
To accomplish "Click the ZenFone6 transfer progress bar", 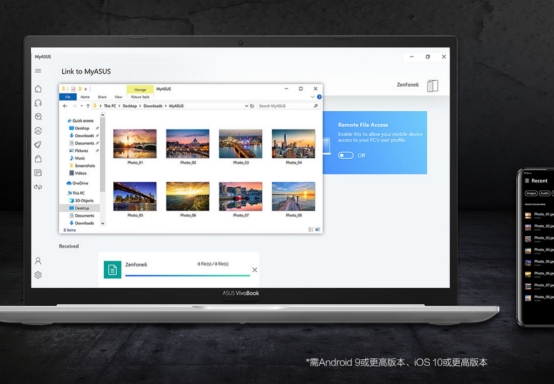I will tap(188, 276).
